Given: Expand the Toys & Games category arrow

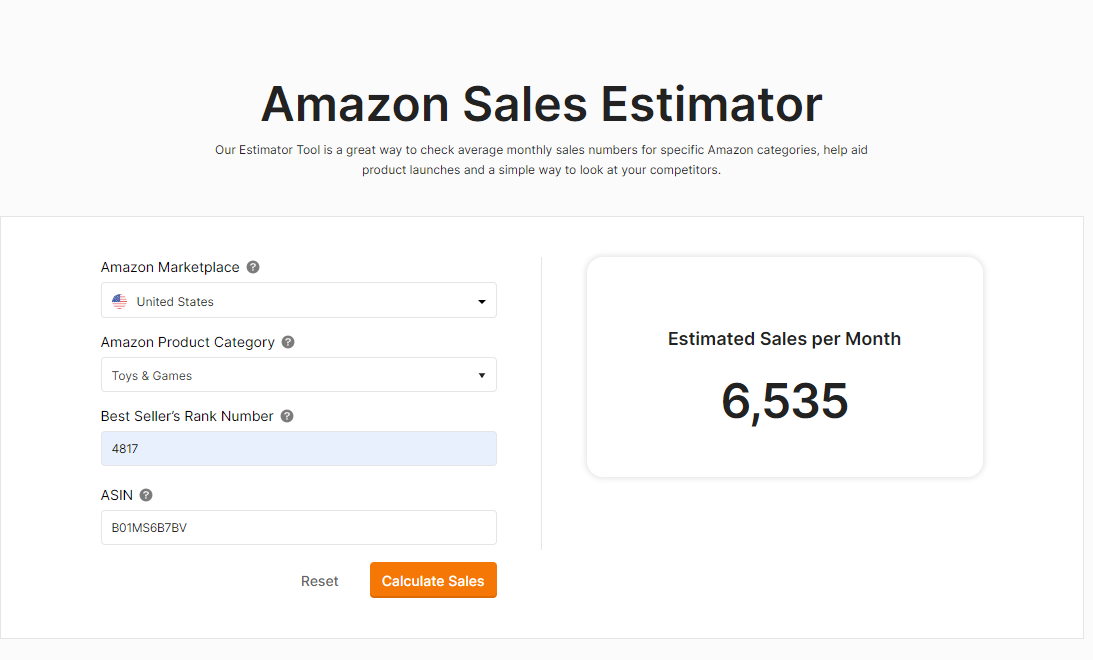Looking at the screenshot, I should [482, 376].
